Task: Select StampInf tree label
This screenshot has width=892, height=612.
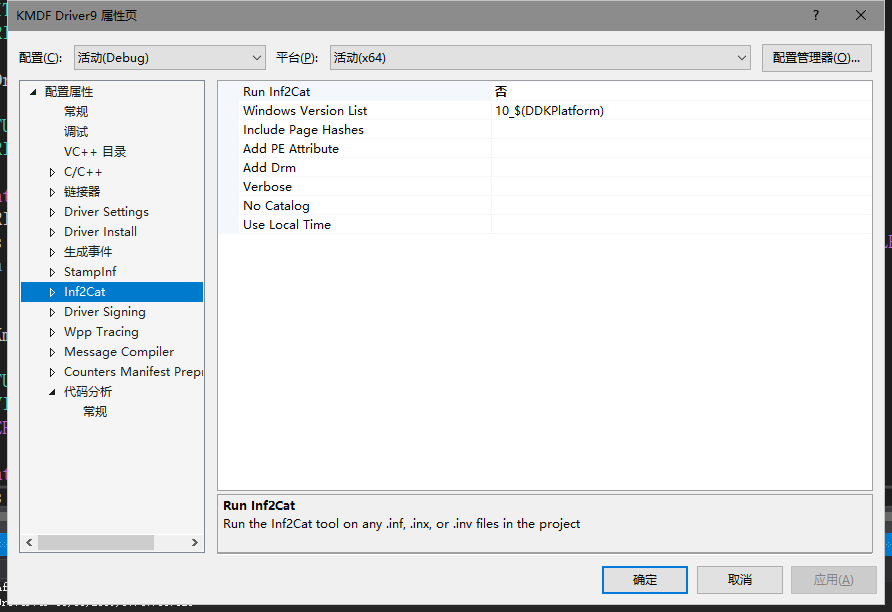Action: coord(90,272)
